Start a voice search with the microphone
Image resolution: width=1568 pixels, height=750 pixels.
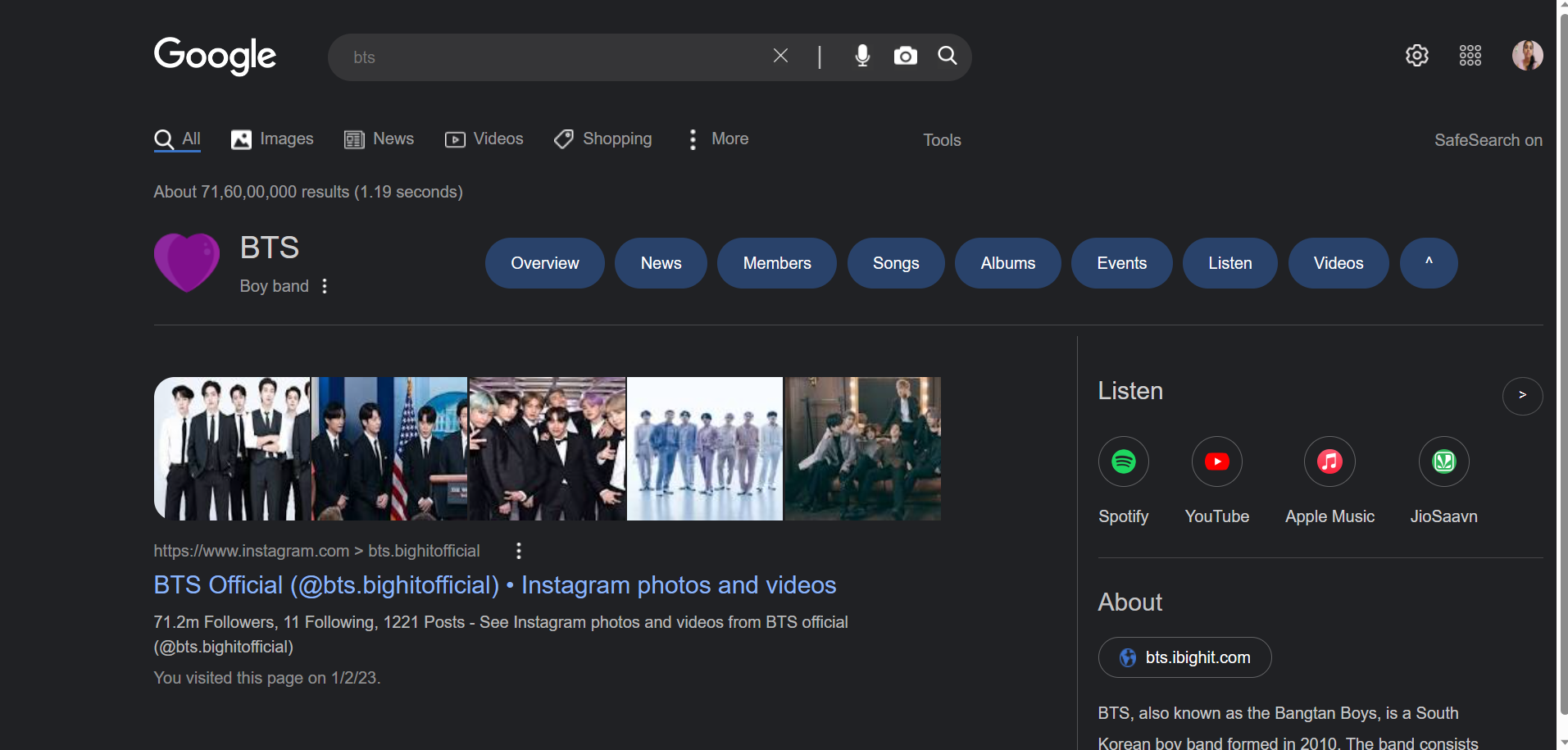pos(861,56)
